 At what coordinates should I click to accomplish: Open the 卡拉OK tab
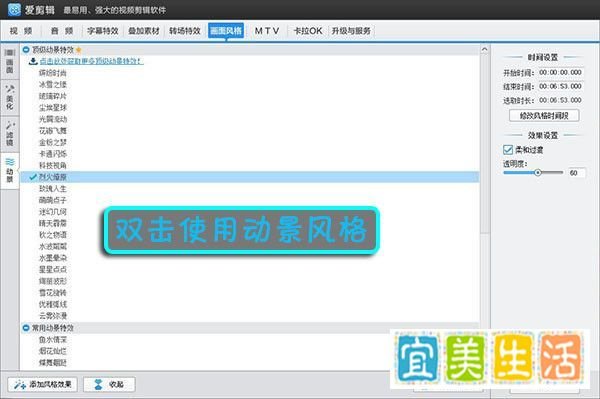click(308, 31)
